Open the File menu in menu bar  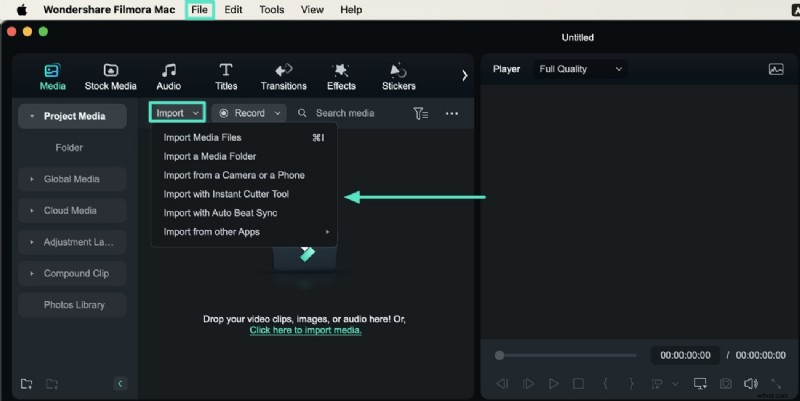point(200,9)
